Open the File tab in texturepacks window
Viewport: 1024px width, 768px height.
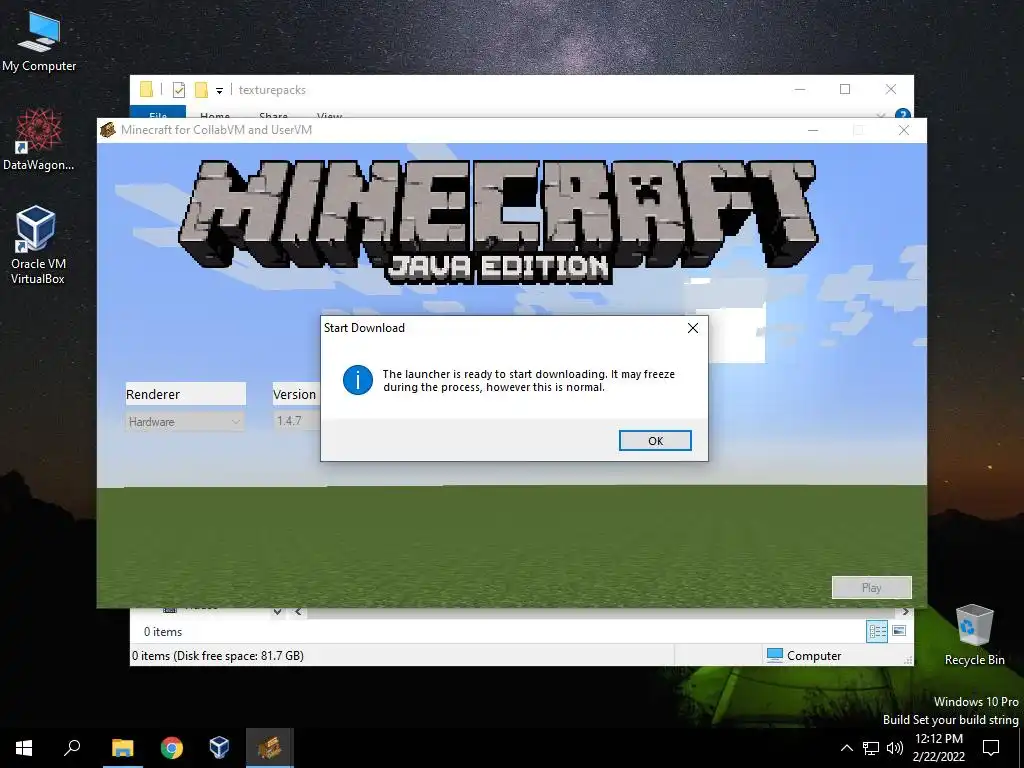[158, 112]
